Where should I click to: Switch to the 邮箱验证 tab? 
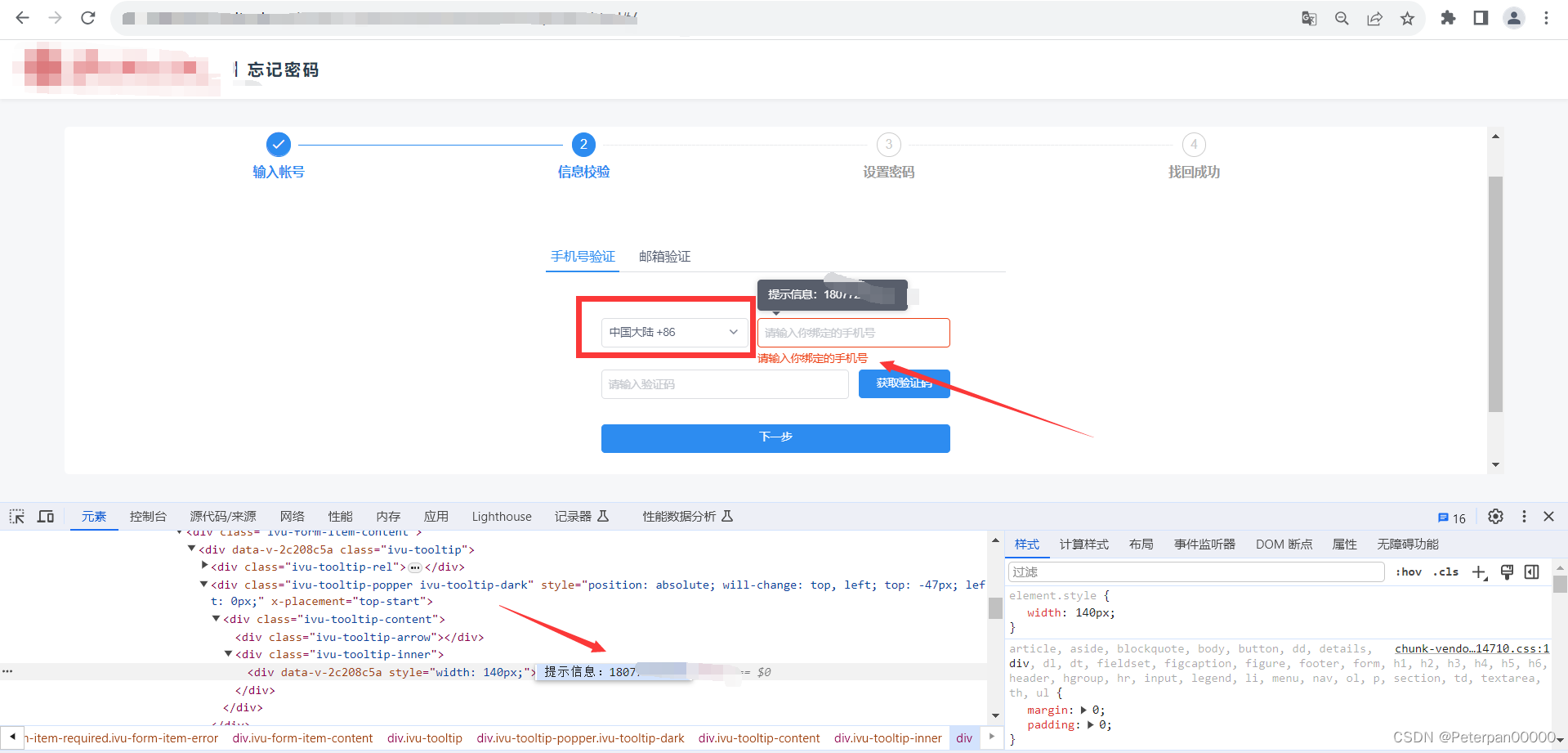coord(665,257)
